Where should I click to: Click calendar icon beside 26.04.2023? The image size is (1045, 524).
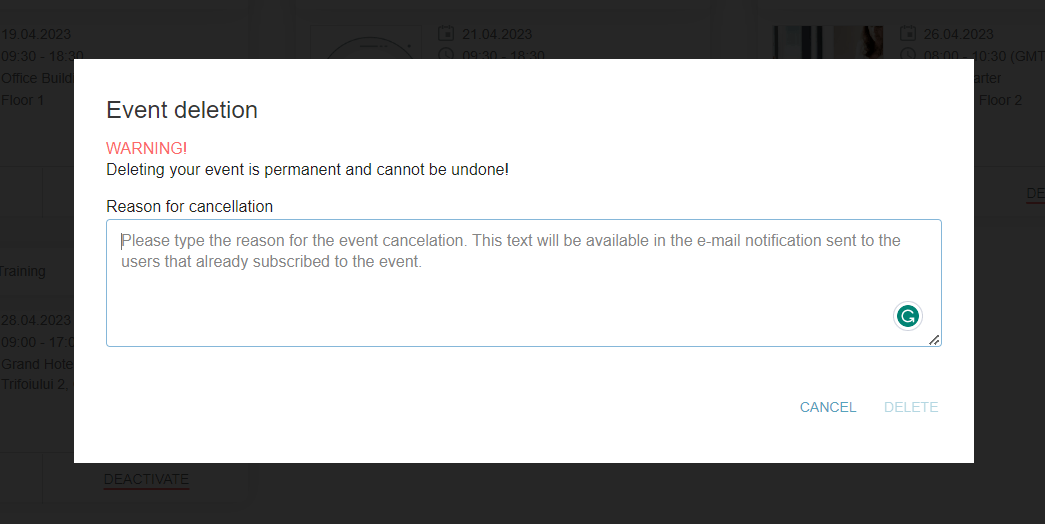[908, 35]
